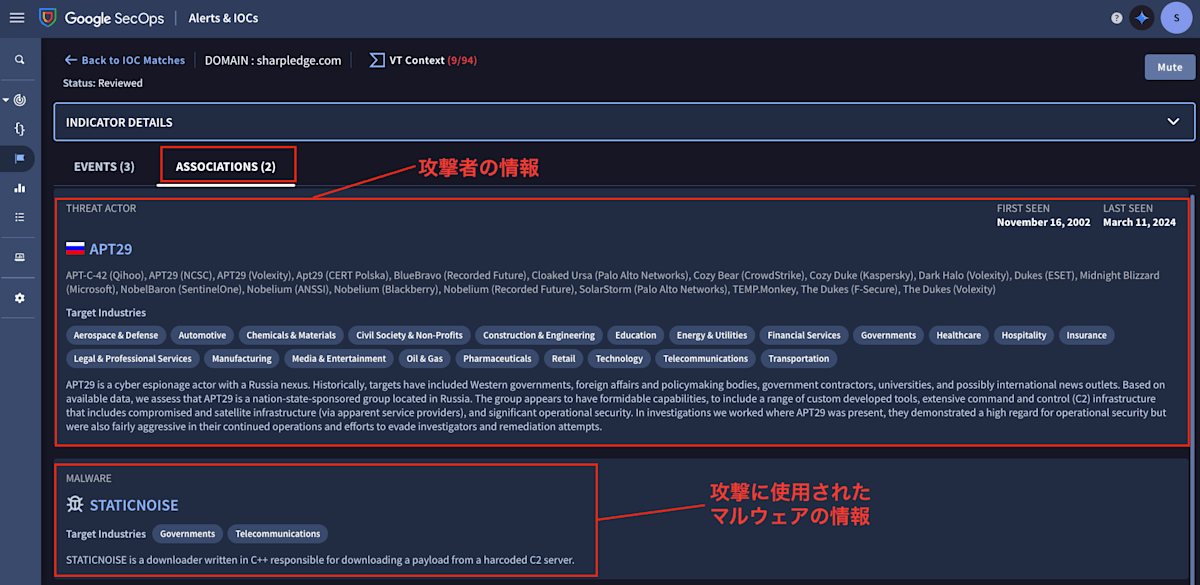Open the STATICNOISE malware link
The width and height of the screenshot is (1200, 585).
pos(134,505)
